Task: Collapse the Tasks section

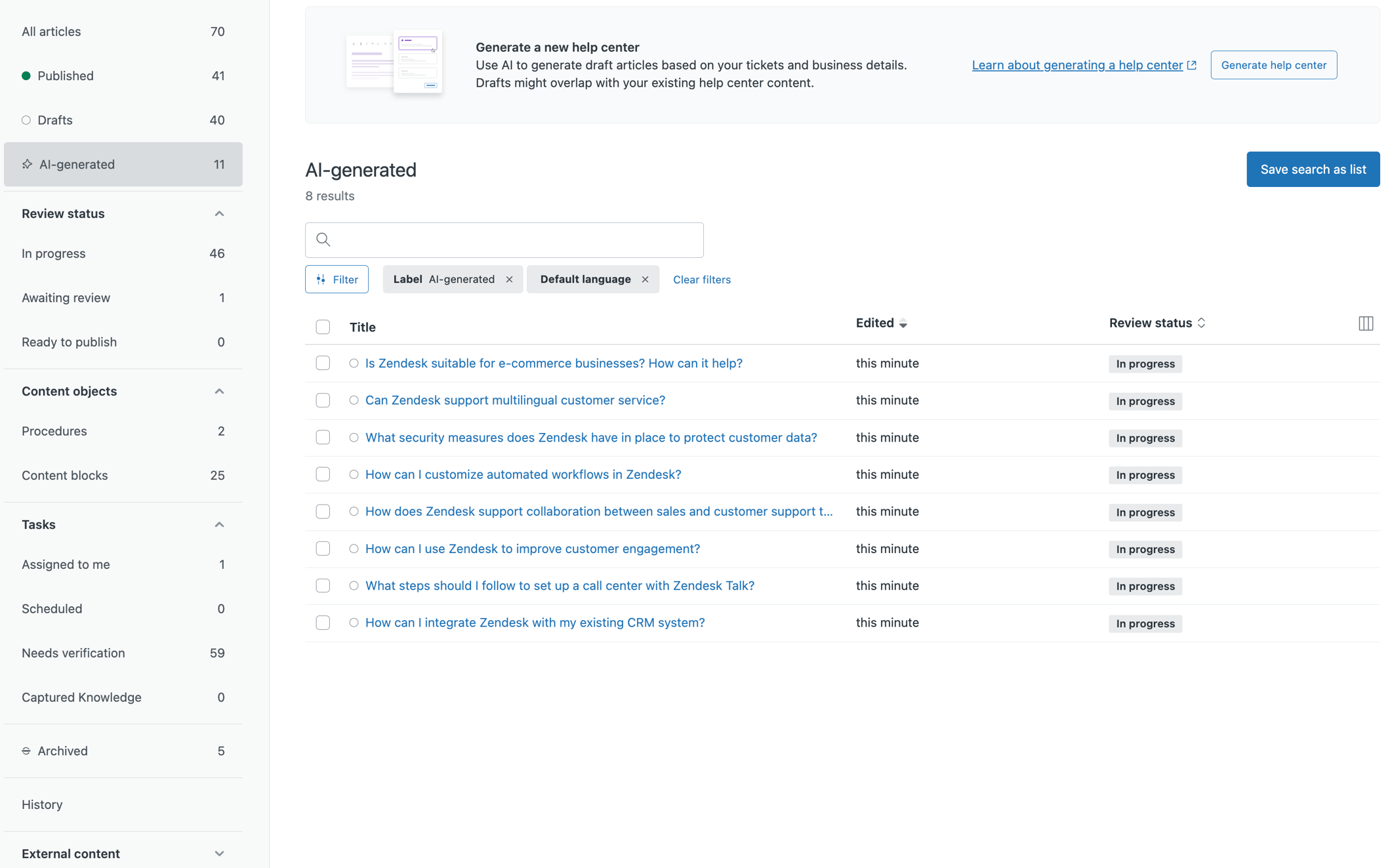Action: [x=219, y=524]
